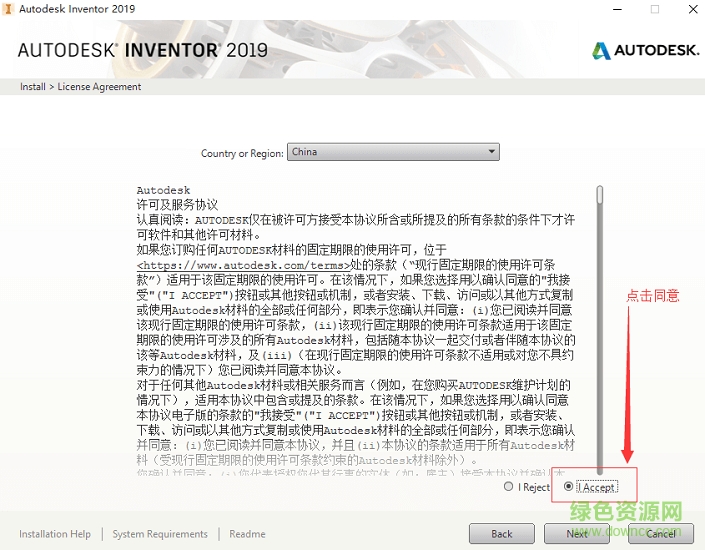Click the Cancel button

coord(661,534)
